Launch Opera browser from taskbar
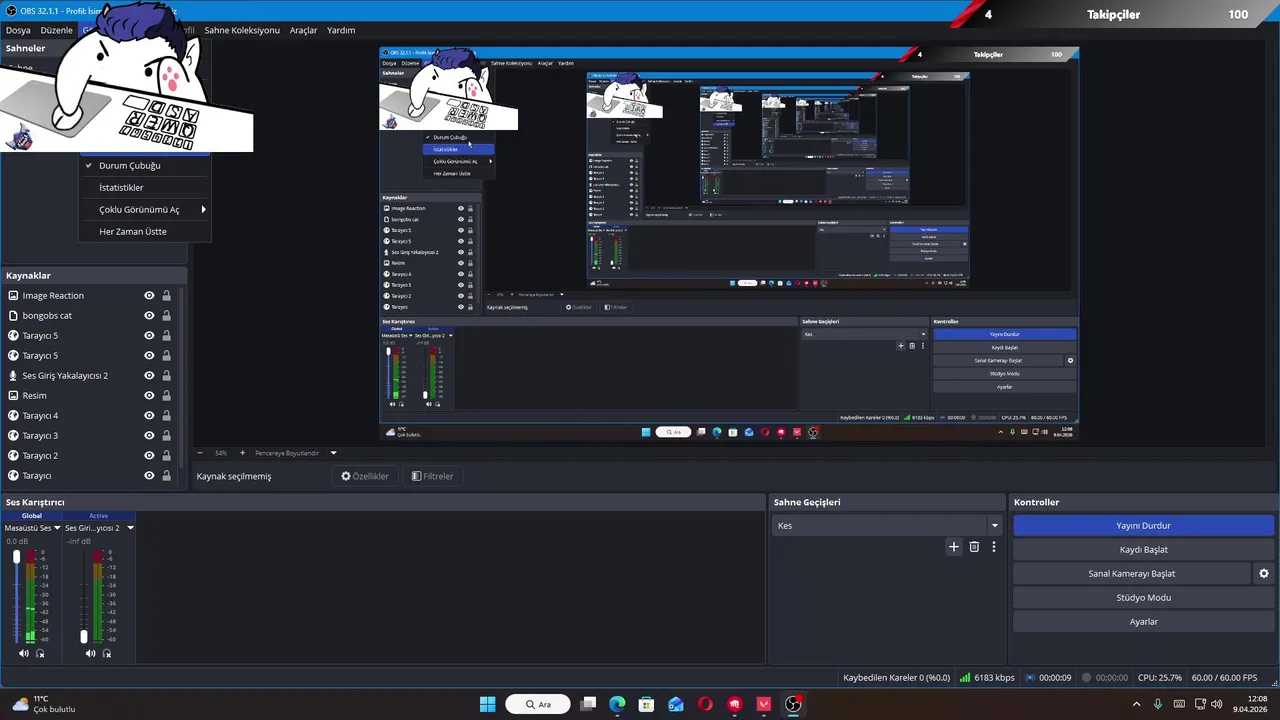This screenshot has height=720, width=1280. click(x=705, y=704)
